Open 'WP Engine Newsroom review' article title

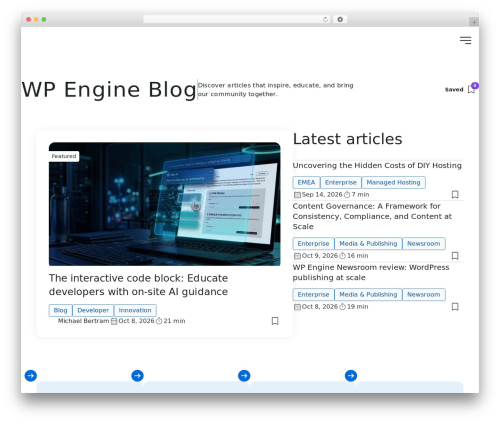click(x=371, y=272)
